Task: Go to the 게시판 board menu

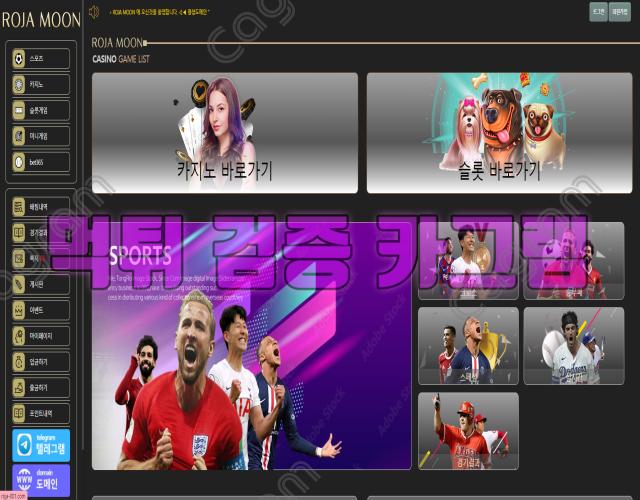Action: [41, 284]
